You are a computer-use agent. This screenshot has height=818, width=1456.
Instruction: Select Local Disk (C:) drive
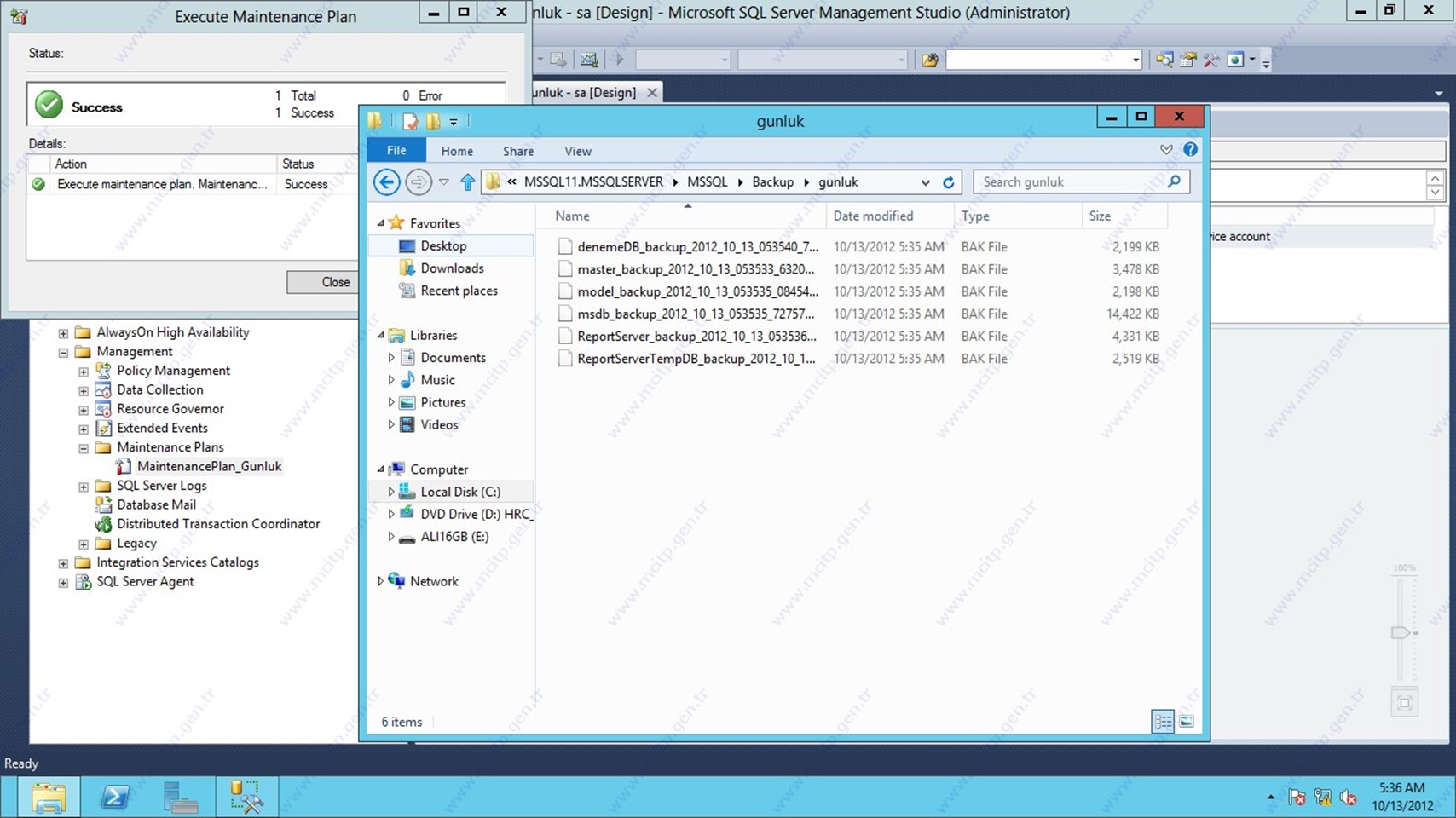460,492
